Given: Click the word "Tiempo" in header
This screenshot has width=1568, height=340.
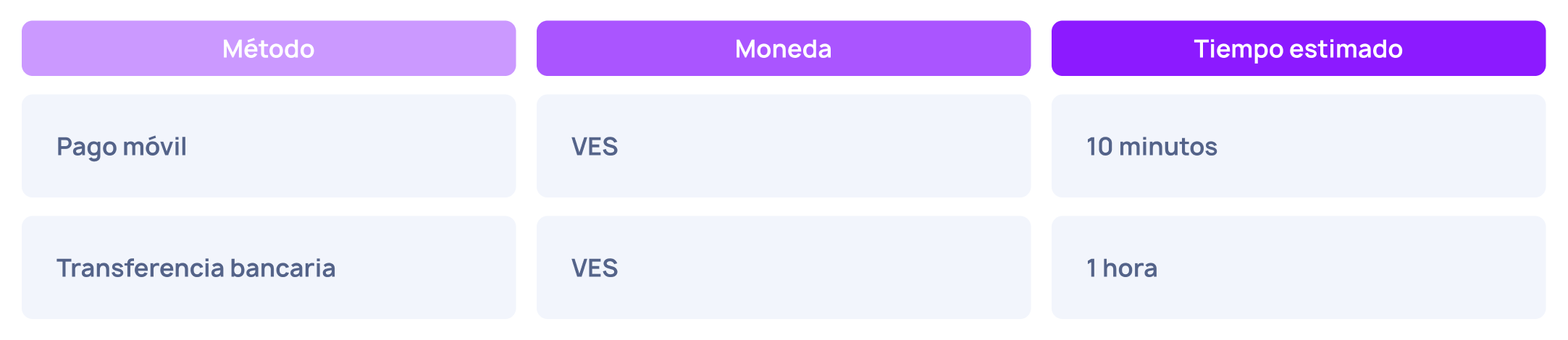Looking at the screenshot, I should [1238, 50].
